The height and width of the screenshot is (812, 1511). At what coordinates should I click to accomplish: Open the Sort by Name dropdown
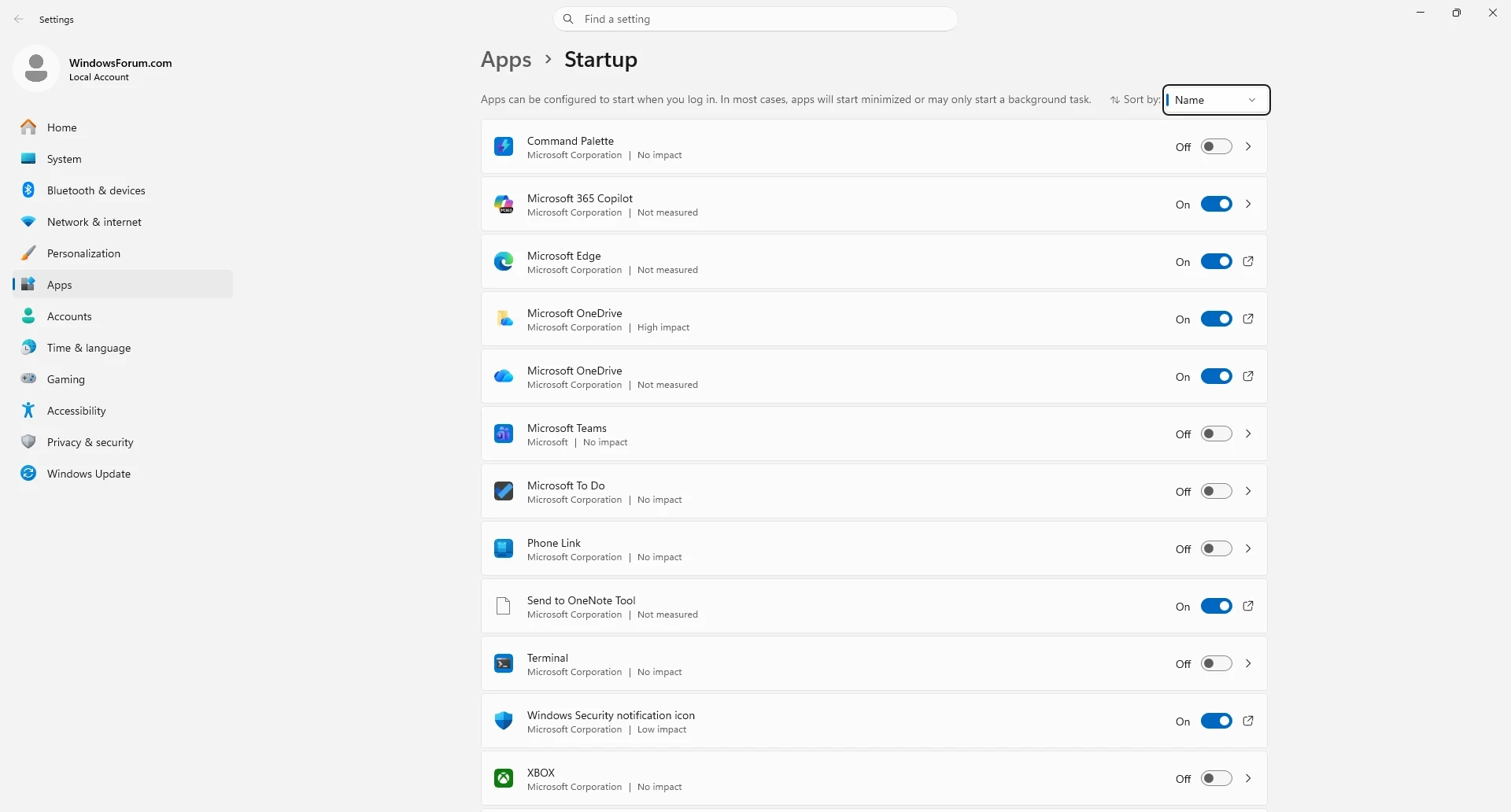coord(1216,100)
